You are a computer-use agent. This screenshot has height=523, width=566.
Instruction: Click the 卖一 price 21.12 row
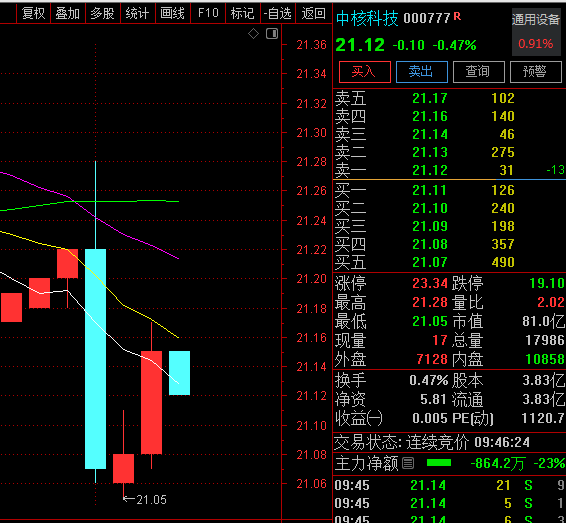tap(449, 170)
